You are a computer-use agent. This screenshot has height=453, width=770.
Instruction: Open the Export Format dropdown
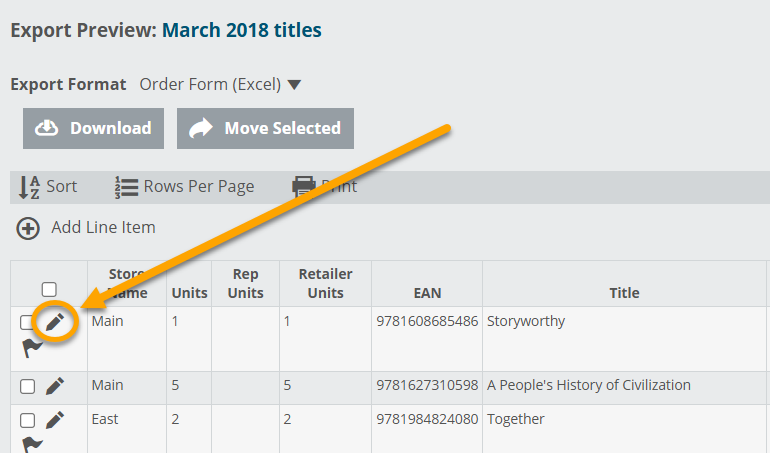point(221,85)
